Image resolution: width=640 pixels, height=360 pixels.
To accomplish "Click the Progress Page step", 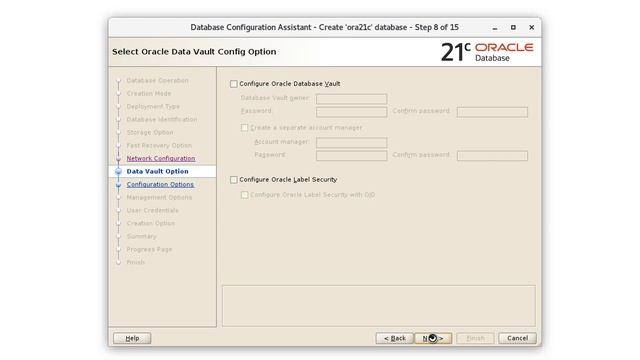I will click(149, 249).
